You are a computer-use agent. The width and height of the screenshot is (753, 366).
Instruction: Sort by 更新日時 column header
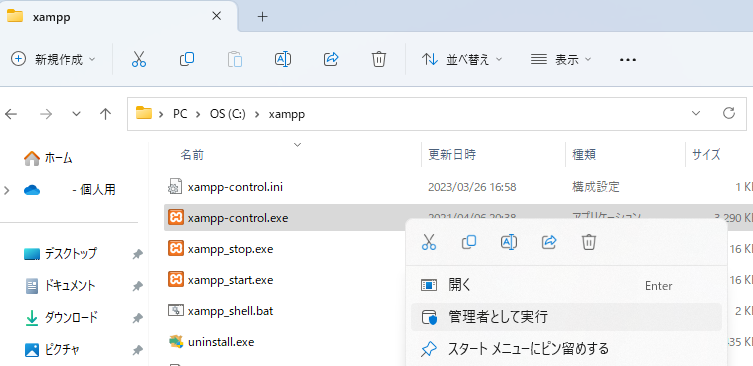coord(452,155)
